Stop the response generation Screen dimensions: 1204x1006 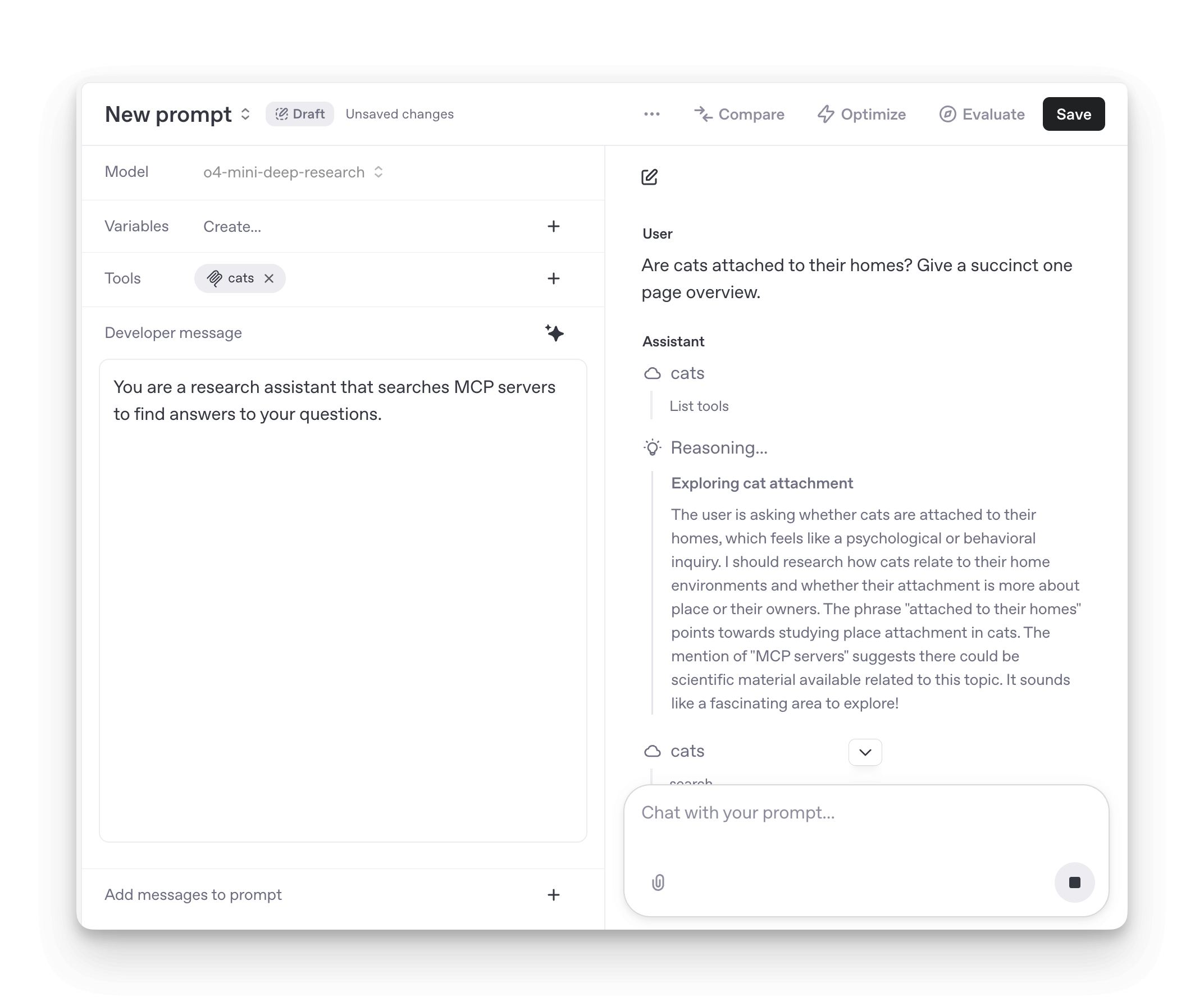point(1075,882)
